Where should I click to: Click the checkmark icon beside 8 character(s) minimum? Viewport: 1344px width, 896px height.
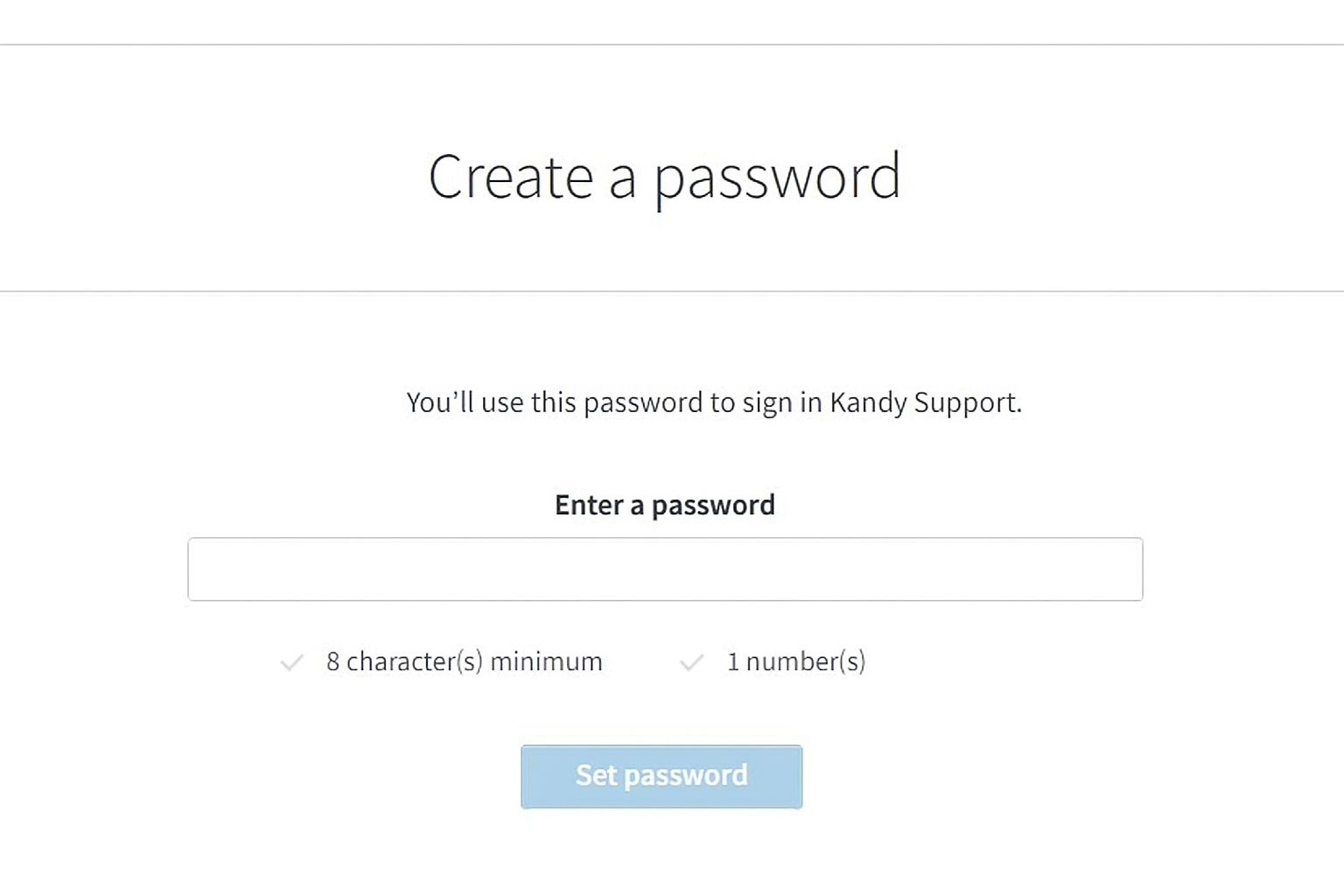point(292,662)
